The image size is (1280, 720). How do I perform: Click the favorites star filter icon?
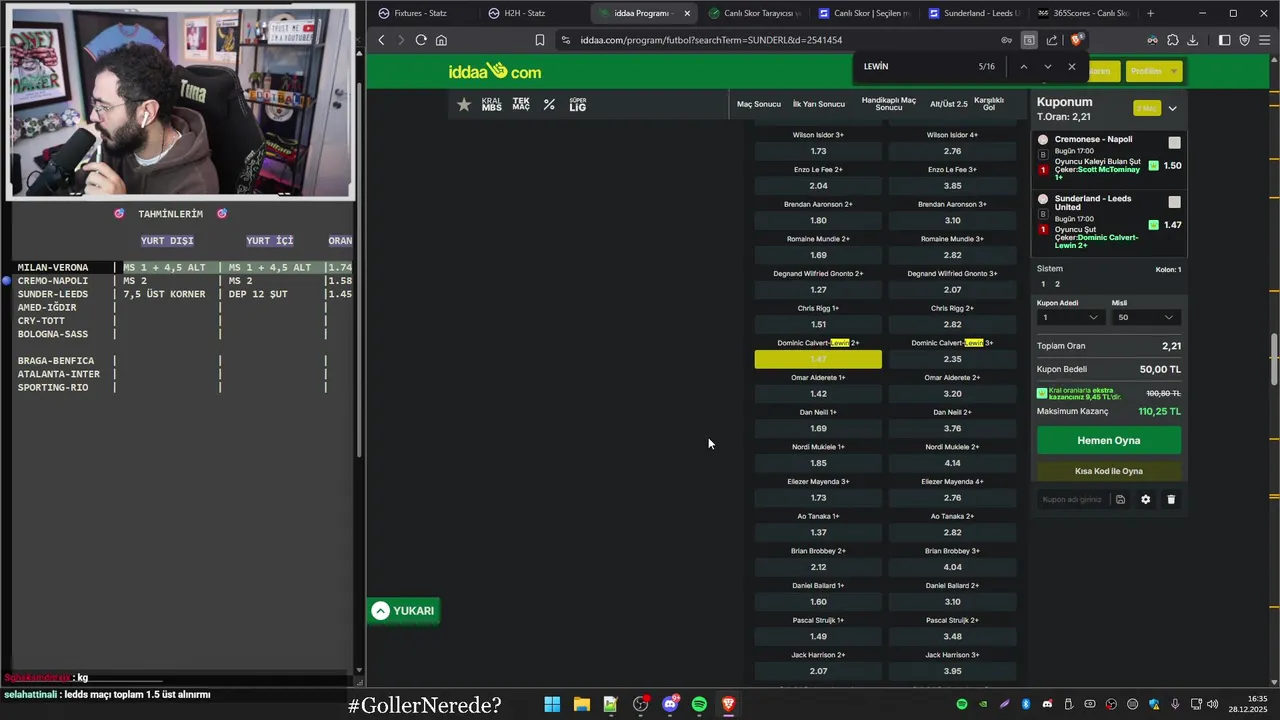[x=464, y=104]
